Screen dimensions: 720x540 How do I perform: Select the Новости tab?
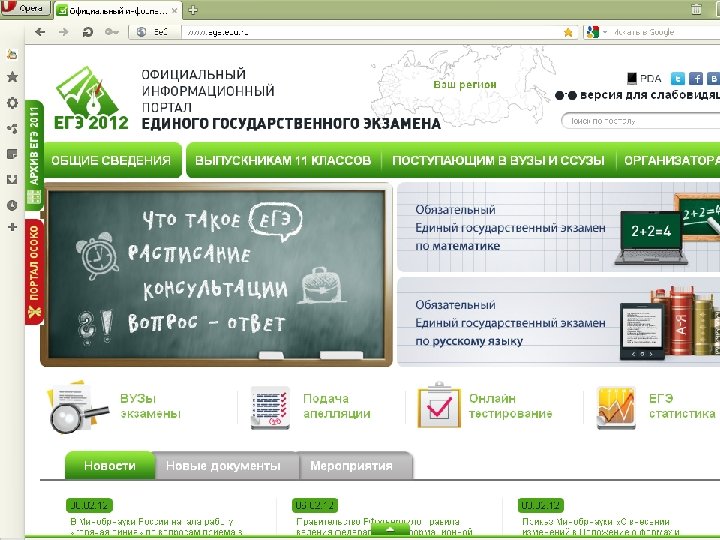109,465
